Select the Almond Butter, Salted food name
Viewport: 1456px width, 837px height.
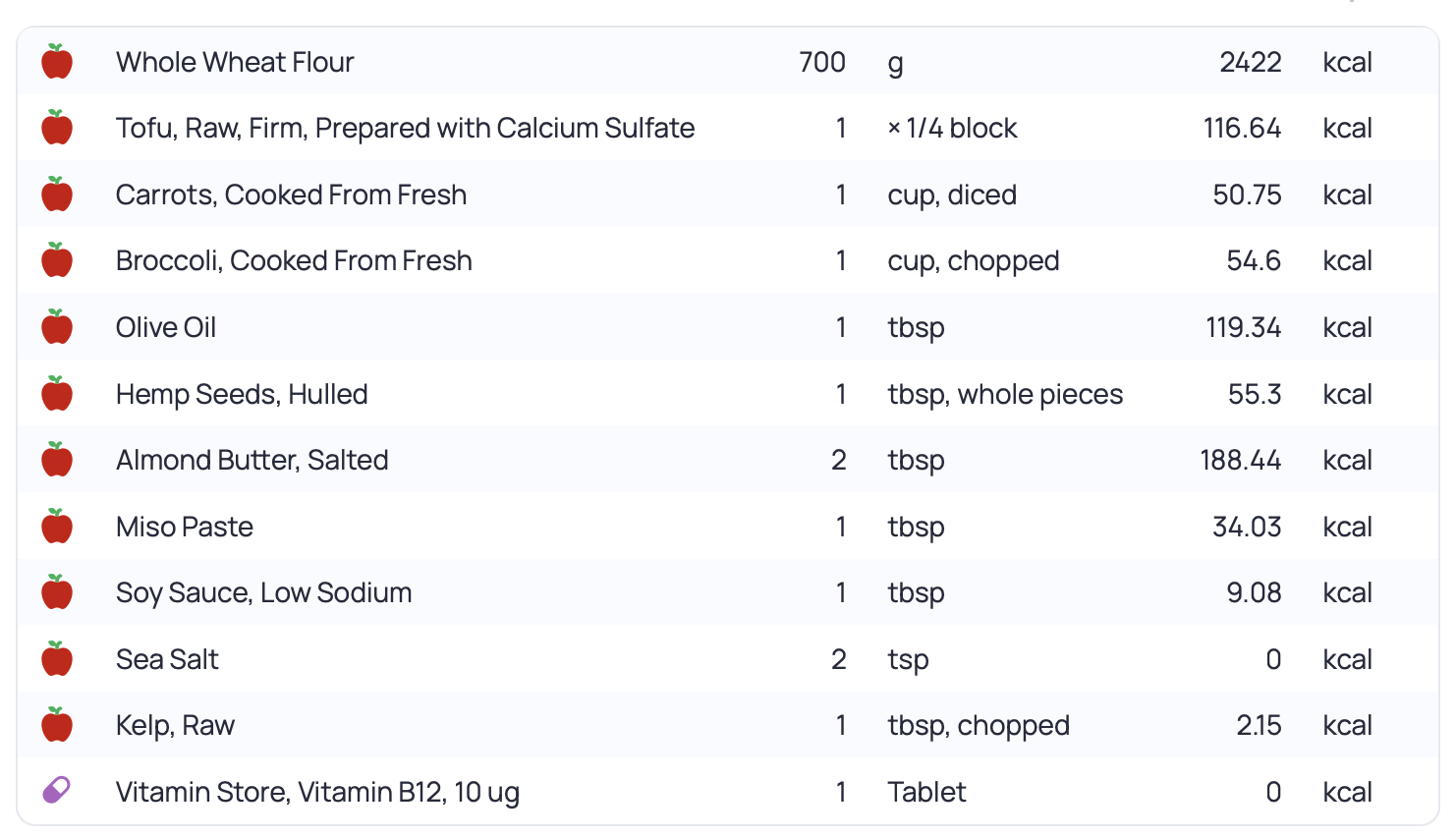tap(252, 460)
